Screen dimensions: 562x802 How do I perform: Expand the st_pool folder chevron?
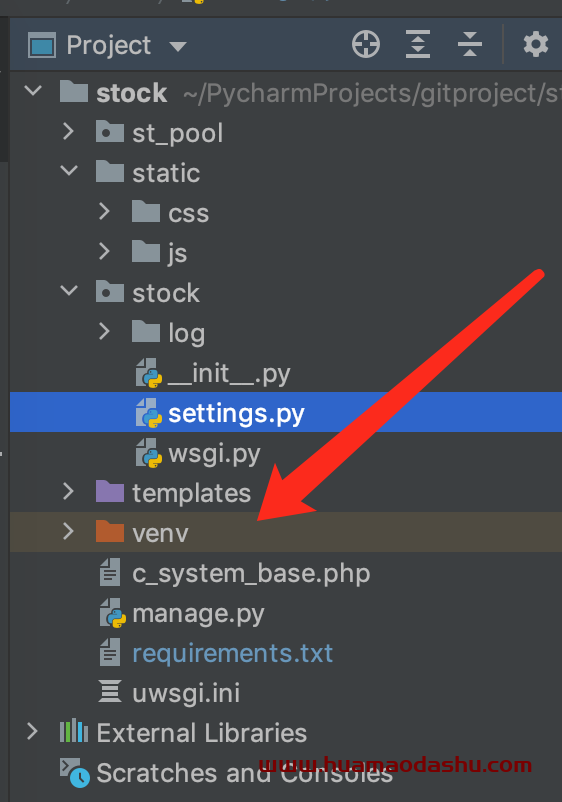tap(68, 132)
